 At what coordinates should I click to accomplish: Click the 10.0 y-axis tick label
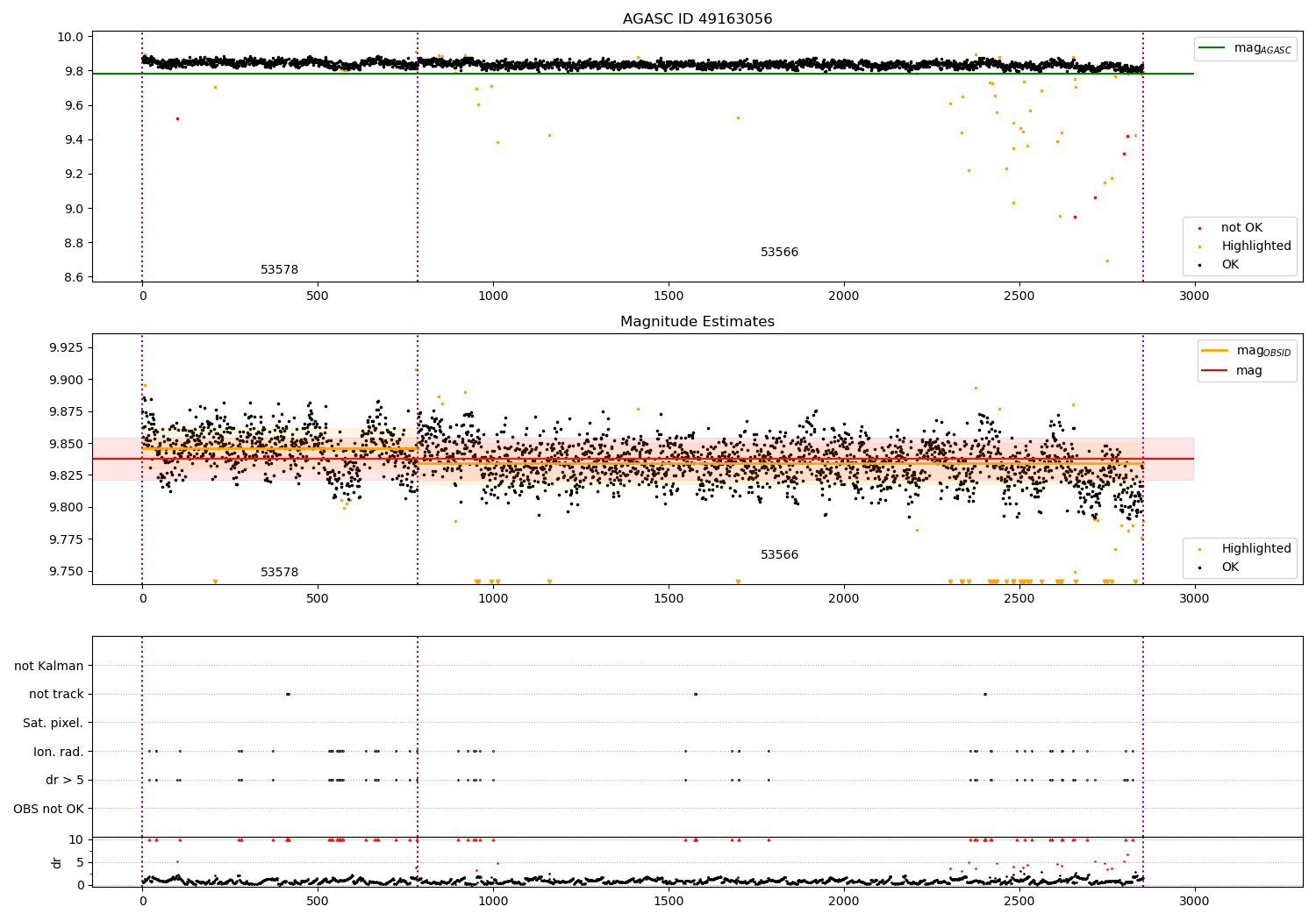(71, 37)
